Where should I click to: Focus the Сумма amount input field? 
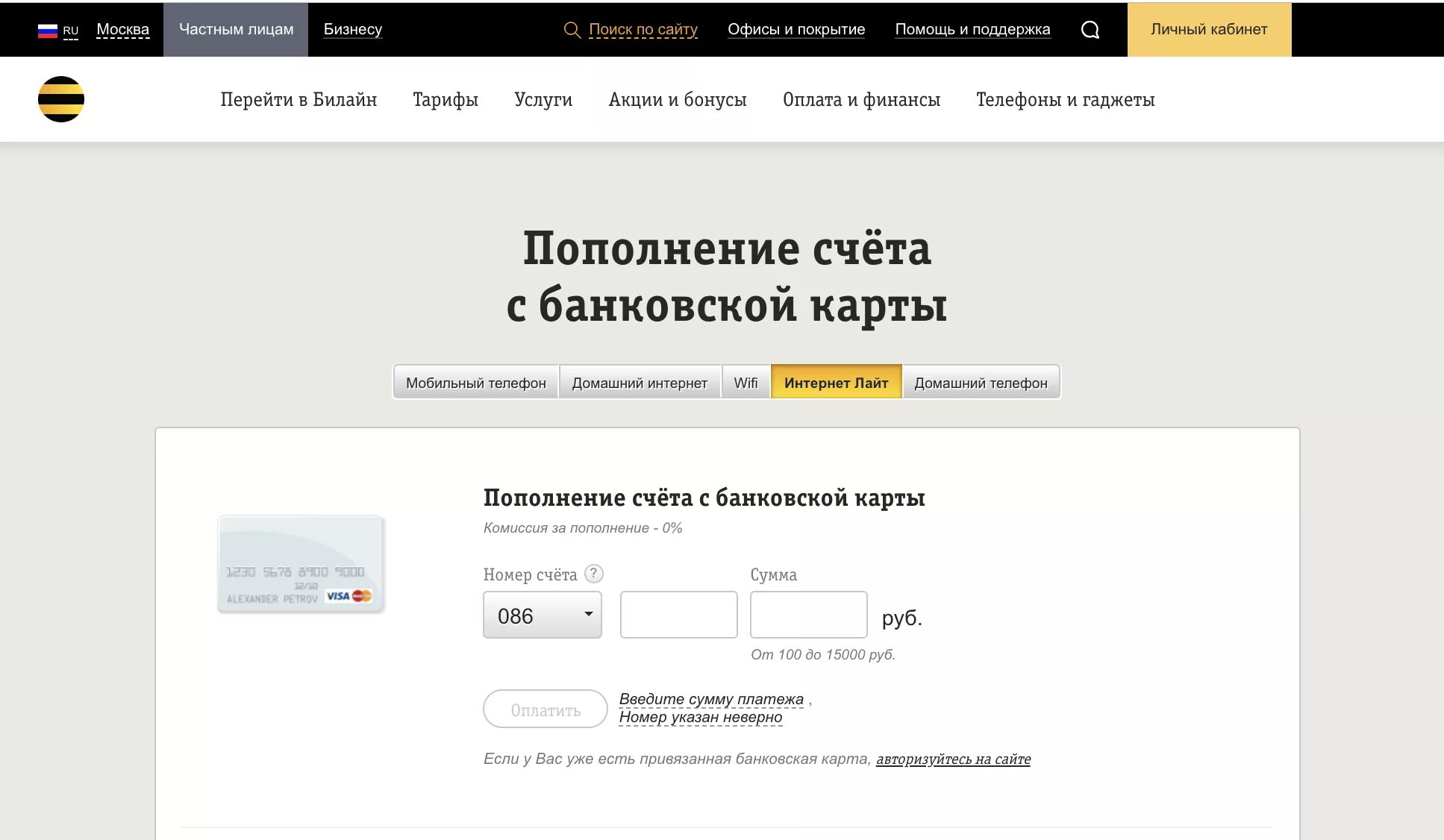point(809,615)
